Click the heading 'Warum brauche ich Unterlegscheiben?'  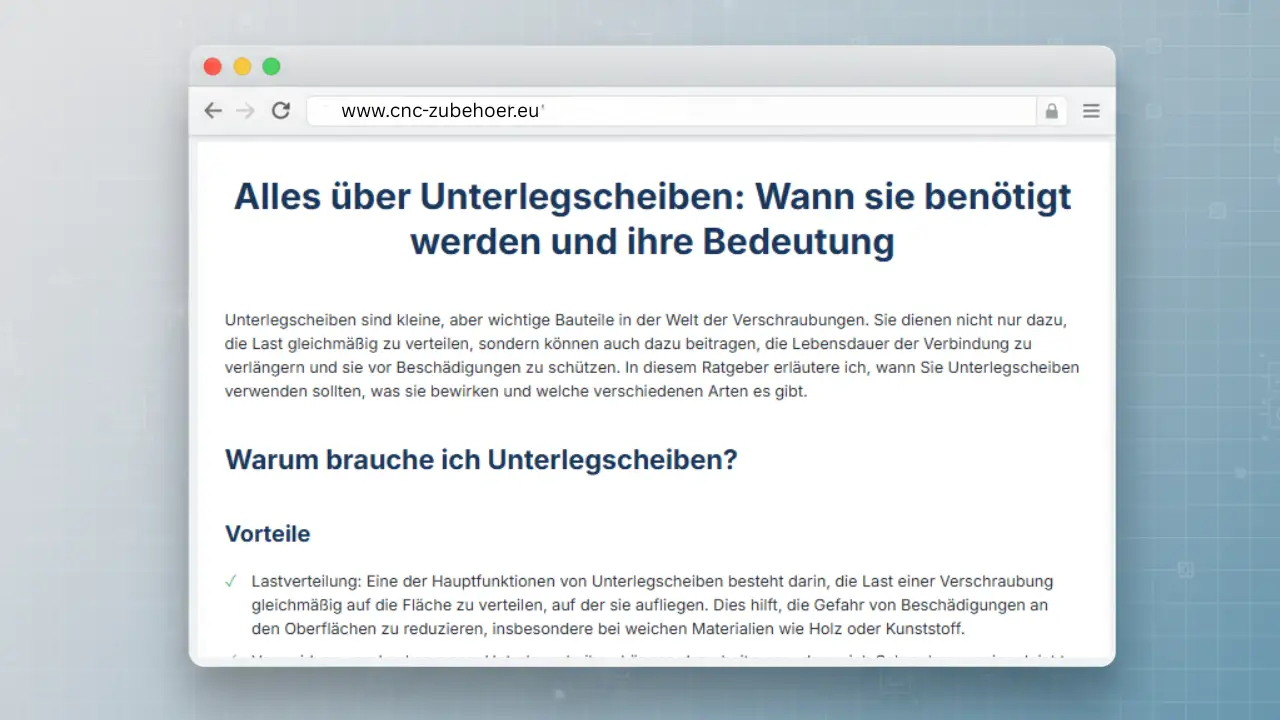point(481,460)
